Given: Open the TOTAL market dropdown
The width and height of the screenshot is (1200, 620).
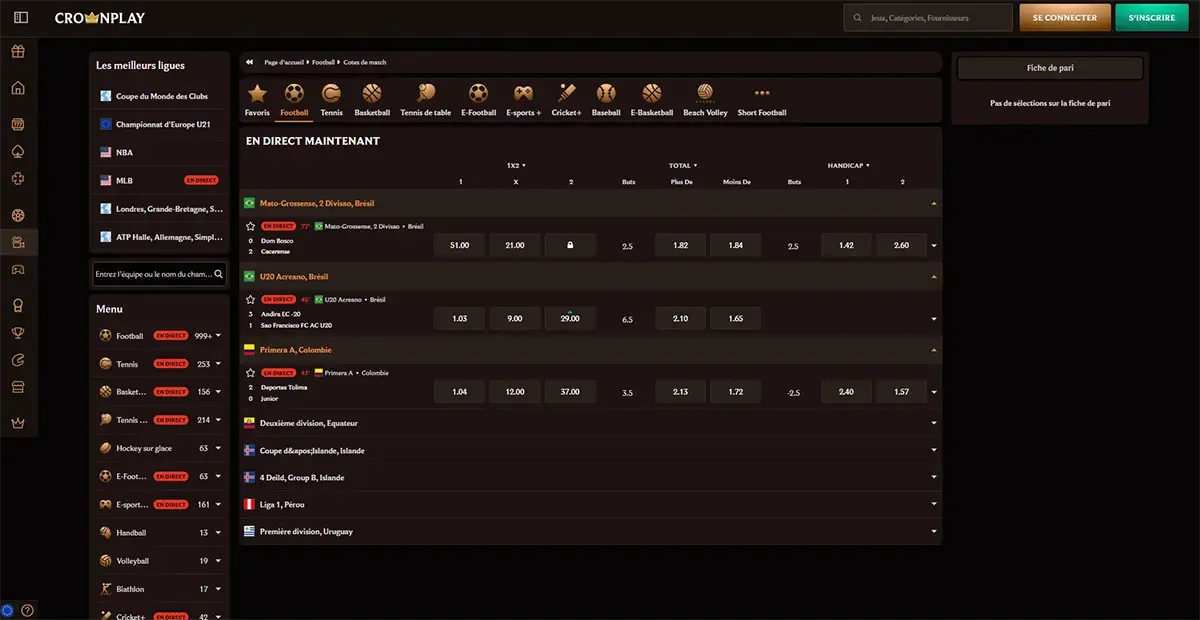Looking at the screenshot, I should [x=683, y=165].
